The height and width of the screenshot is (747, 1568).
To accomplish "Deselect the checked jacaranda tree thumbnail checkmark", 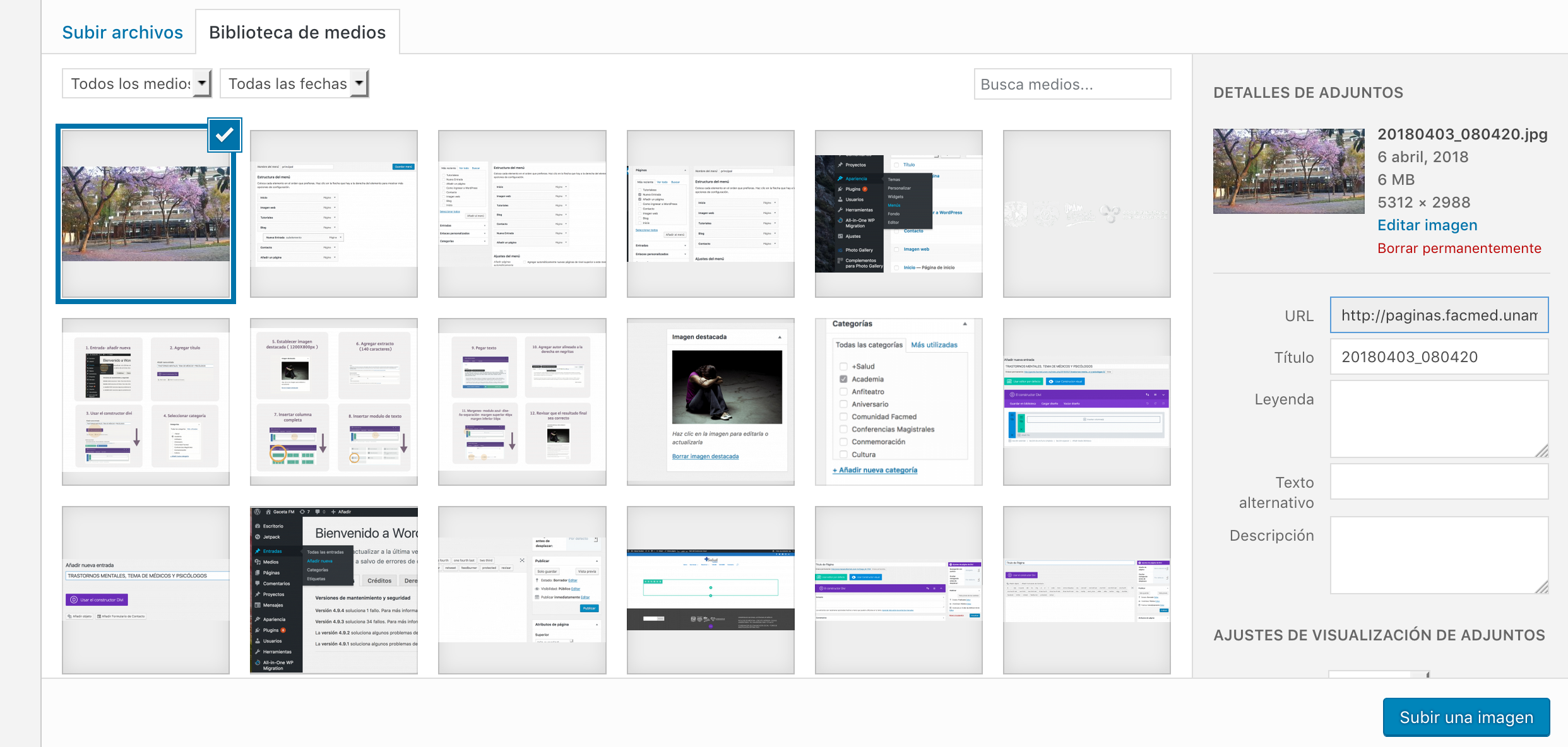I will [224, 134].
